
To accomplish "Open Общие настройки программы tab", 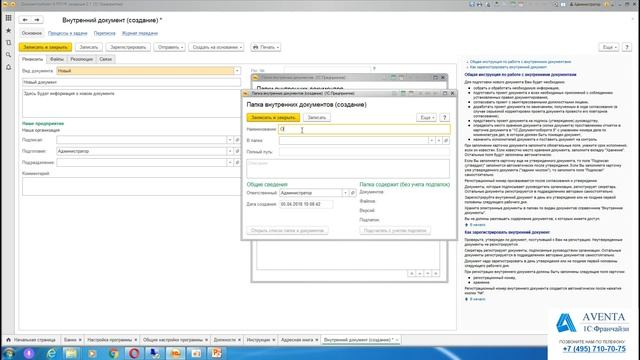I will (172, 340).
